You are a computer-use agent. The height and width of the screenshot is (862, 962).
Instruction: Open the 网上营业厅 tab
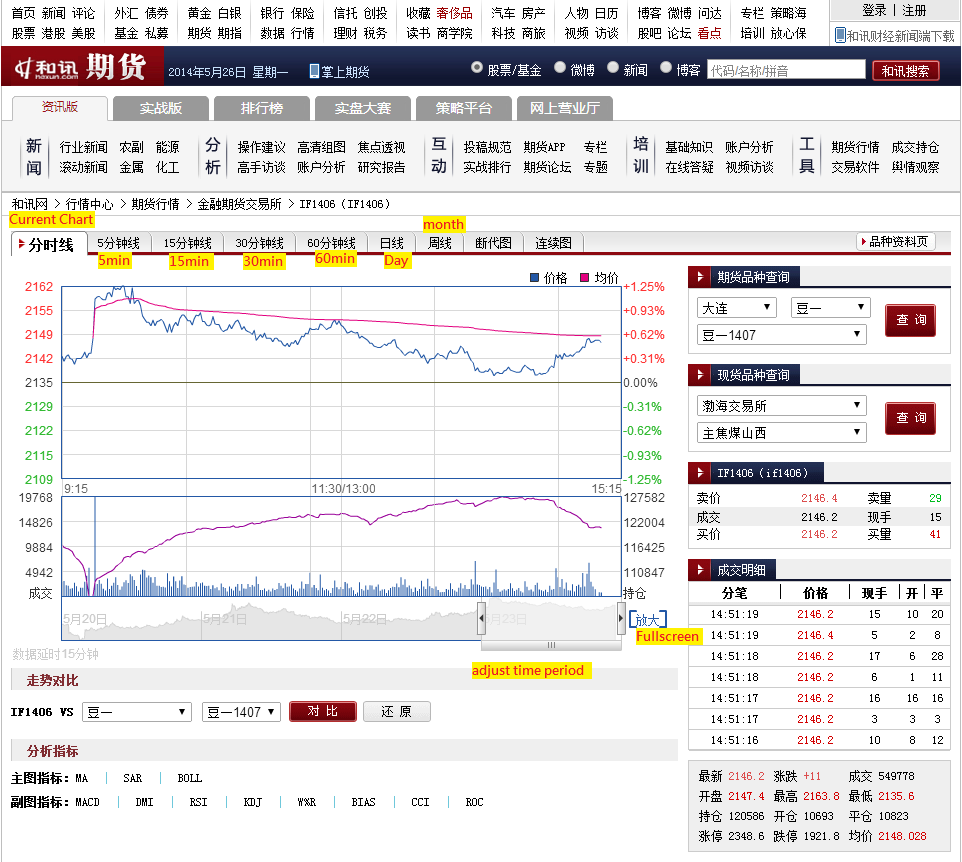[x=565, y=109]
